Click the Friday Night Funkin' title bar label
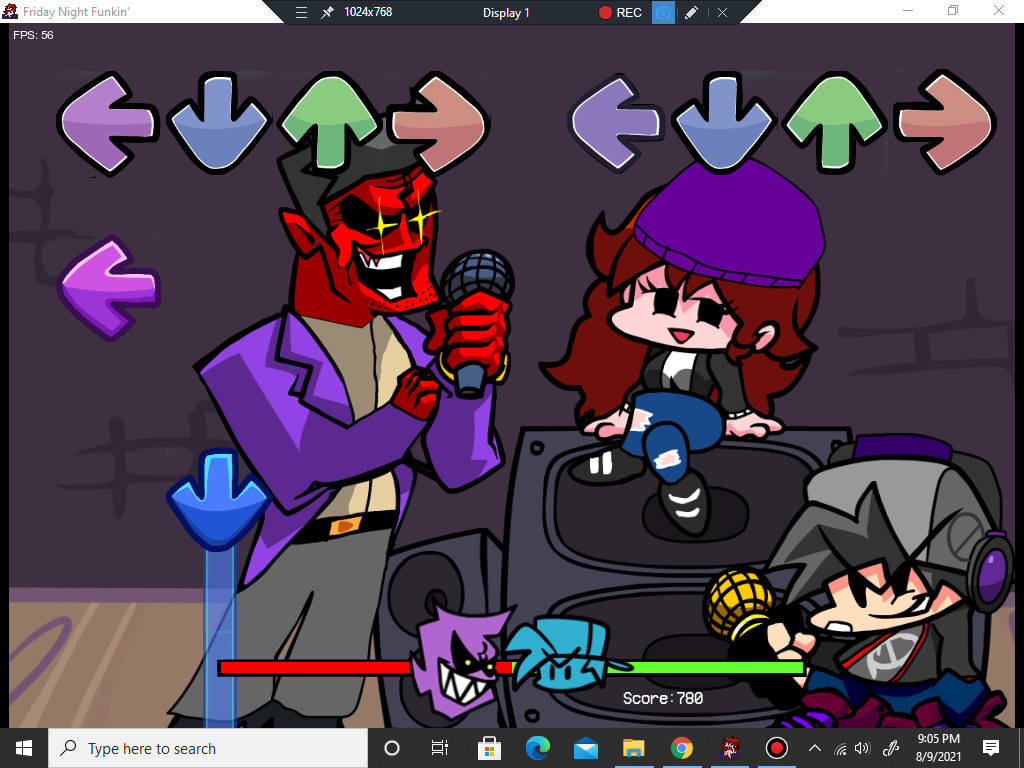 [75, 11]
